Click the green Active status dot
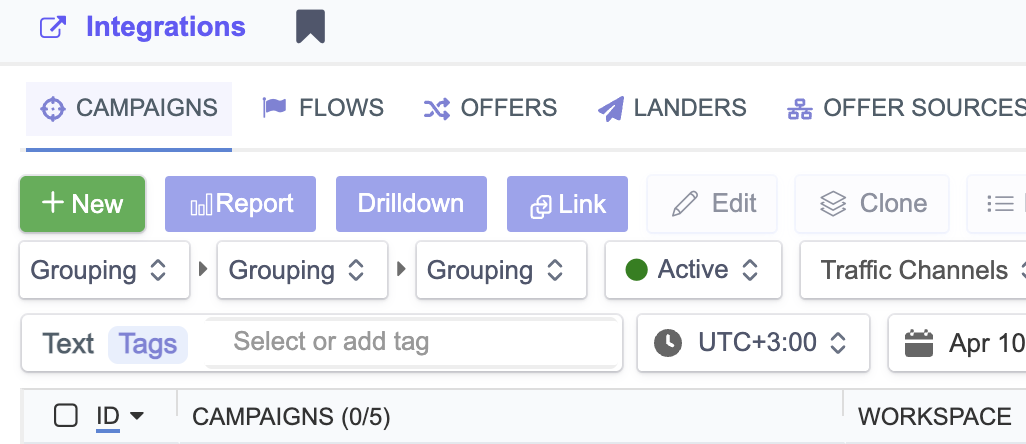Viewport: 1026px width, 444px height. (x=636, y=270)
